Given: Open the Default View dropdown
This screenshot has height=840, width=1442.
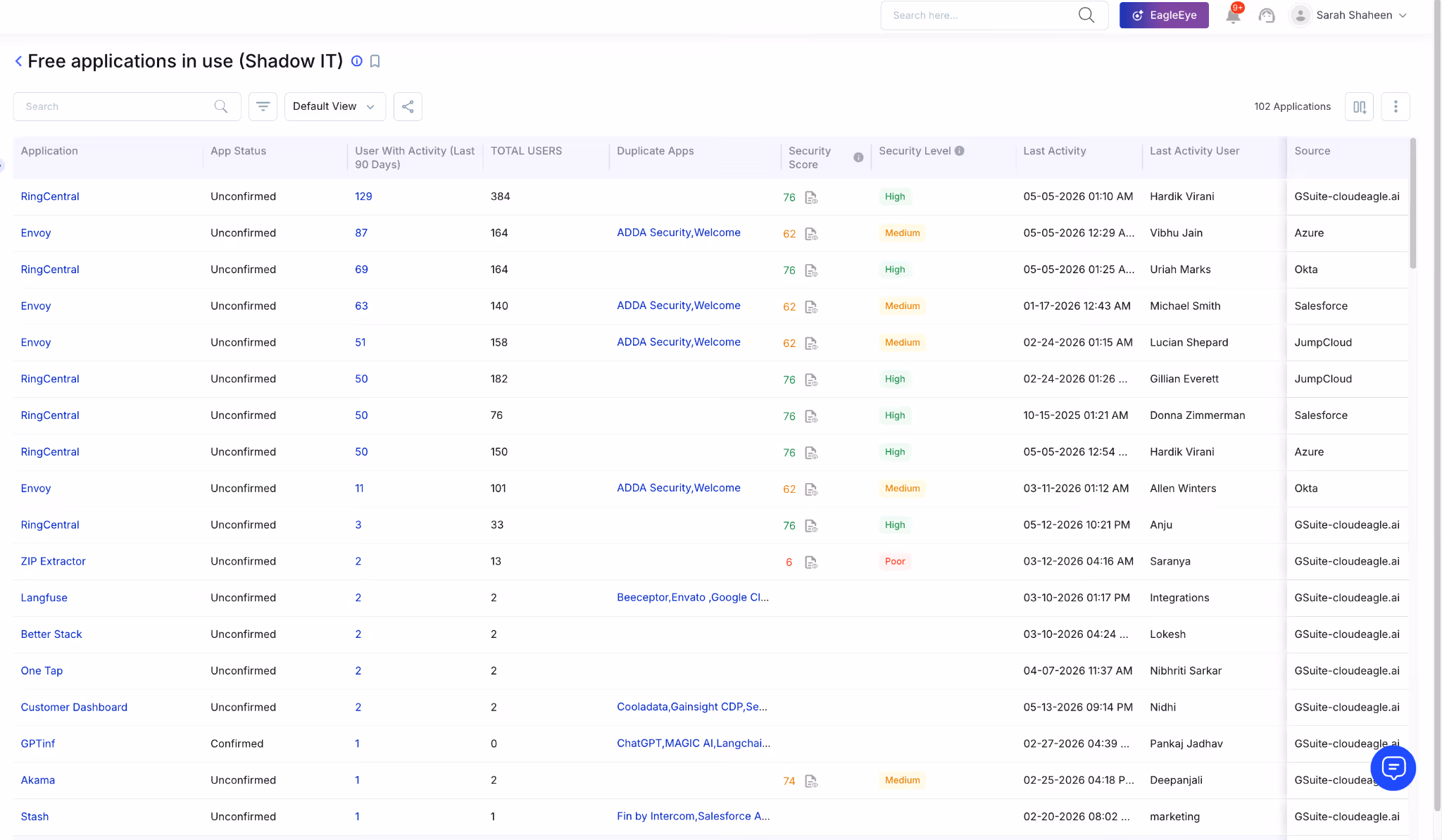Looking at the screenshot, I should pos(334,106).
